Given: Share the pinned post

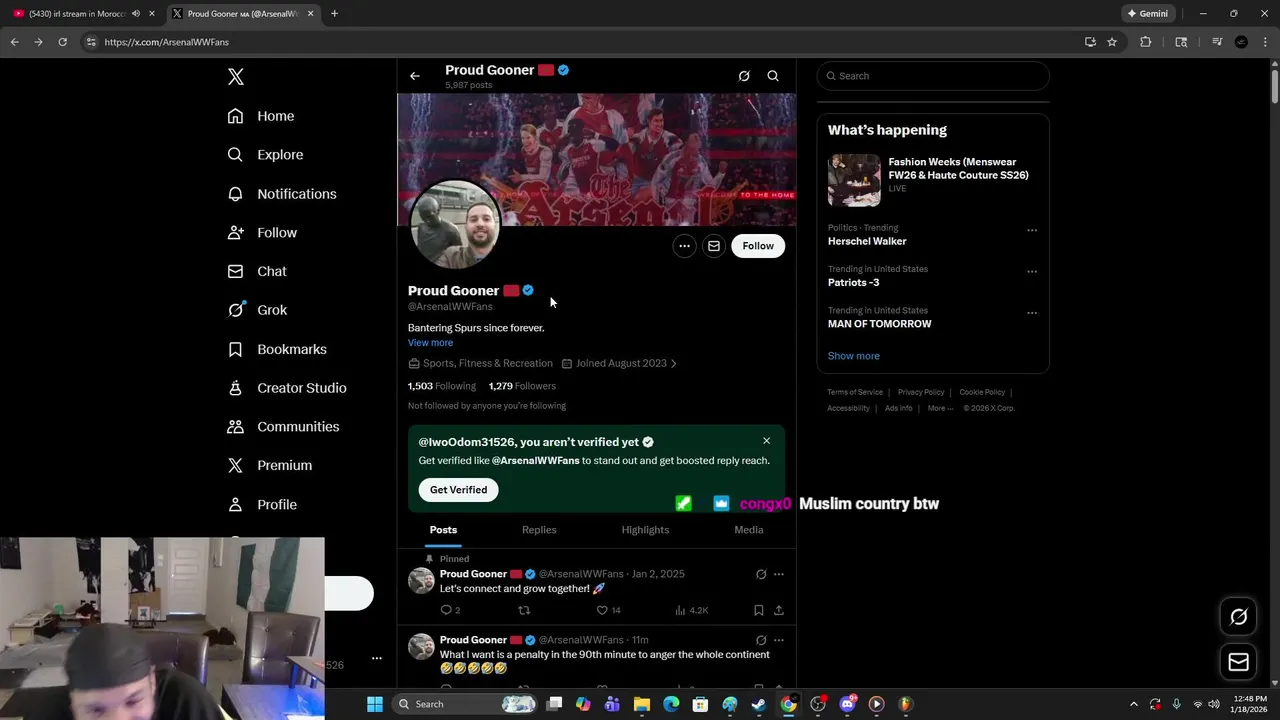Looking at the screenshot, I should click(x=779, y=610).
